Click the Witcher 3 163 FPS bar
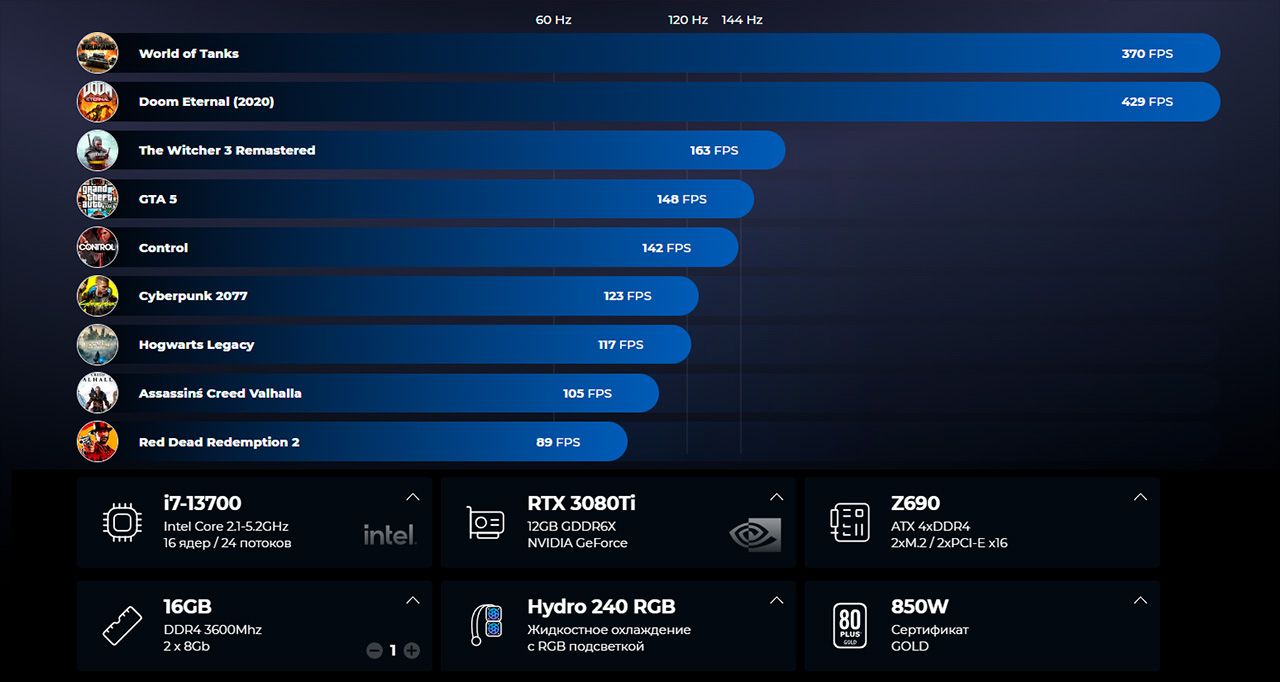The height and width of the screenshot is (682, 1280). 431,150
